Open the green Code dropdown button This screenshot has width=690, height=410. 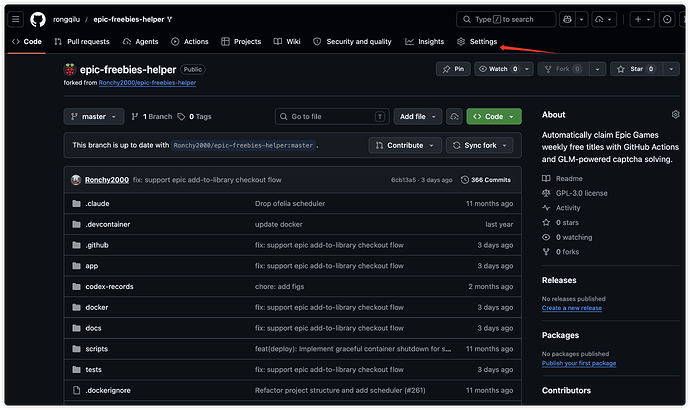pos(494,117)
